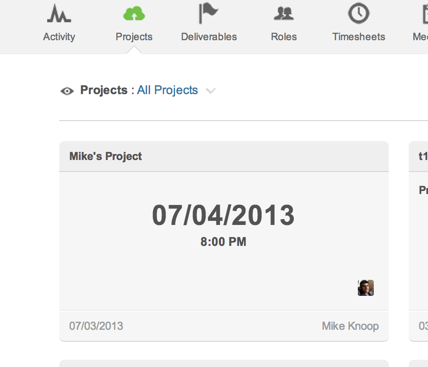Open the Roles people icon

[x=284, y=14]
